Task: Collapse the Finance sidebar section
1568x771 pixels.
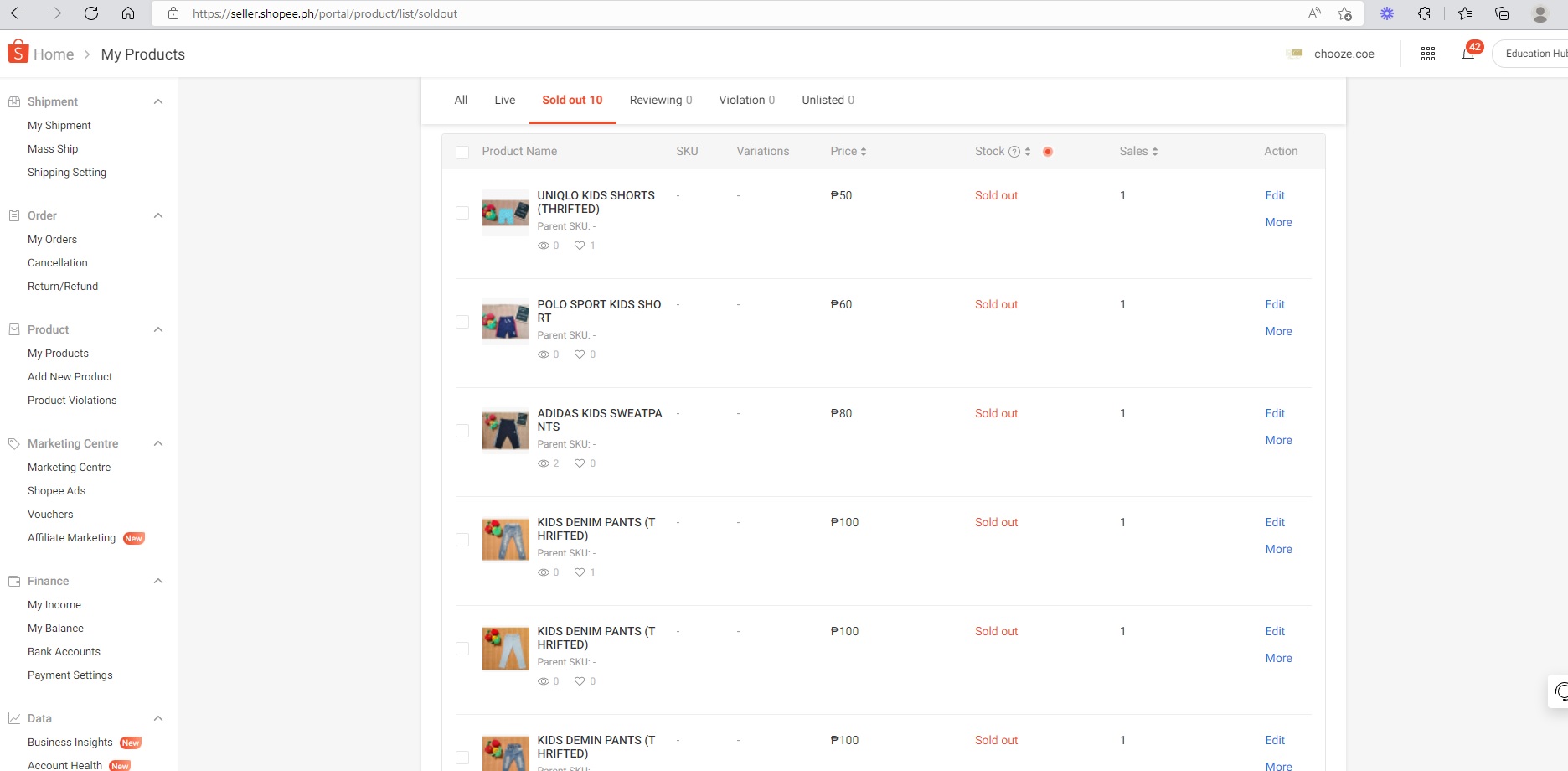Action: coord(158,581)
